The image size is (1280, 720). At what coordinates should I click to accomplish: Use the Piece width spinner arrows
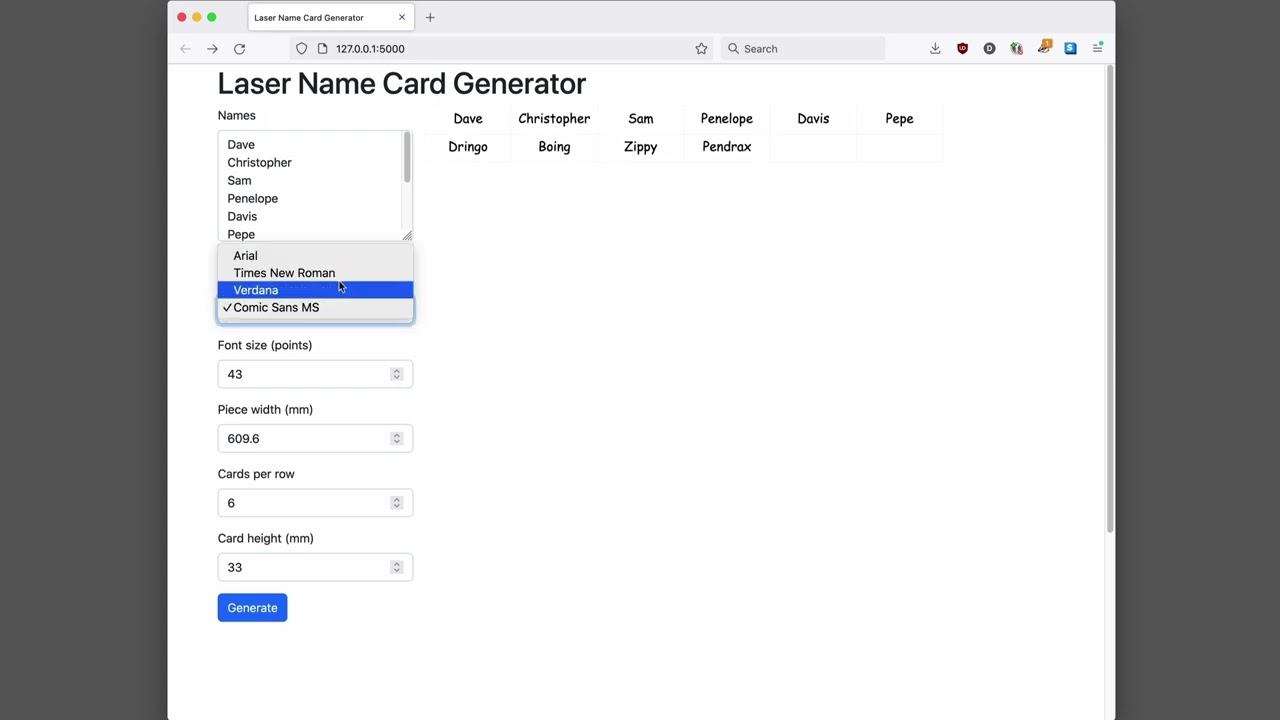click(x=396, y=438)
